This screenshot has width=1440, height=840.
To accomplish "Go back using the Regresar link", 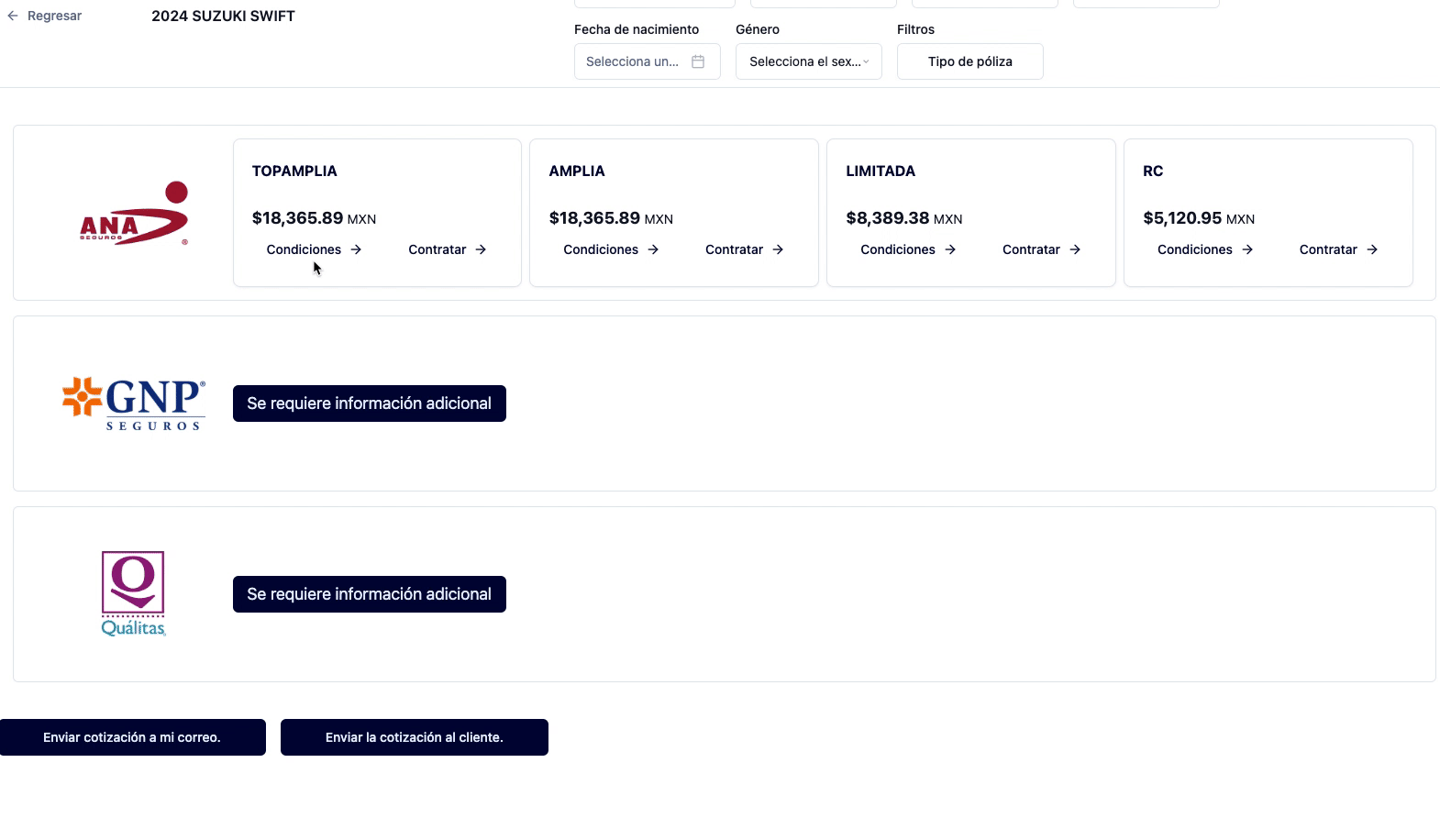I will coord(44,16).
